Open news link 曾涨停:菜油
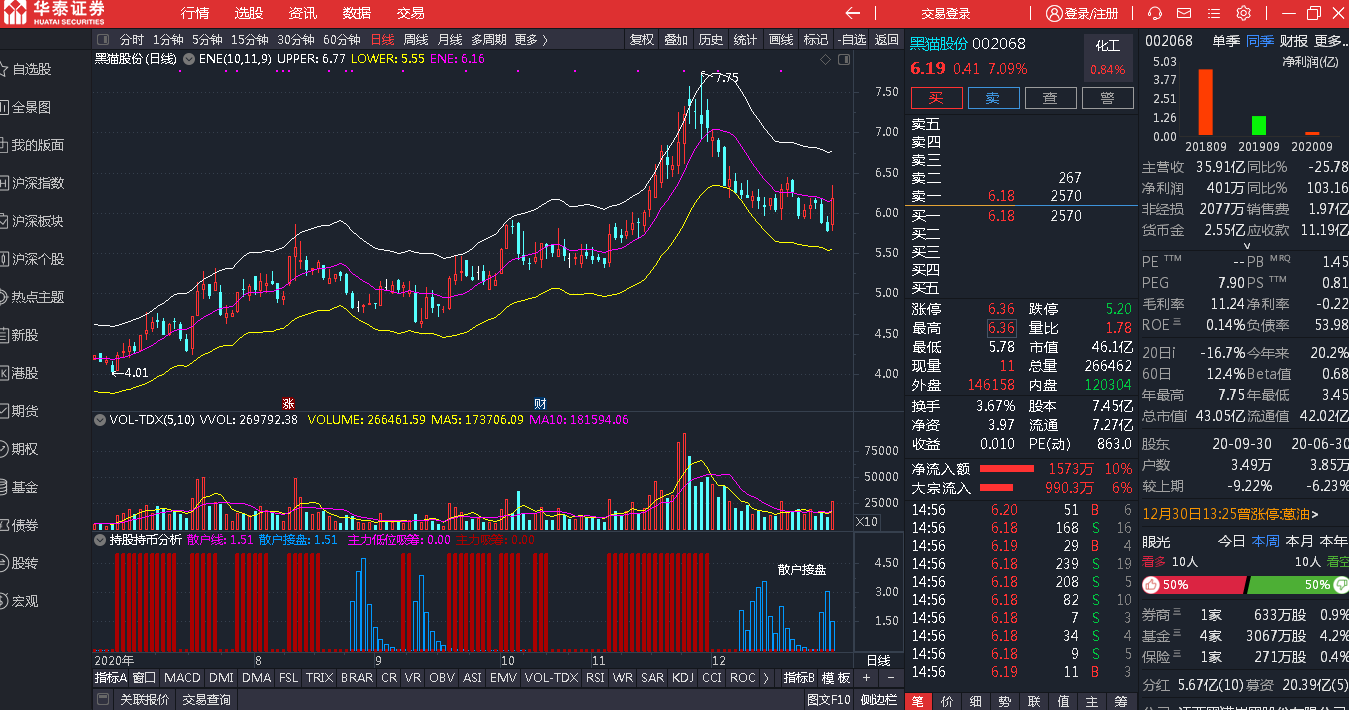 tap(1276, 514)
